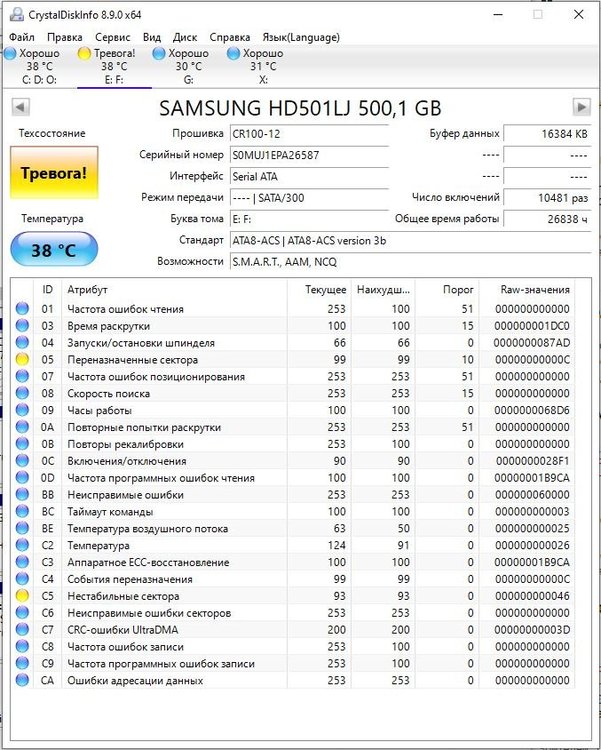Click status icon for attribute 0B

22,443
